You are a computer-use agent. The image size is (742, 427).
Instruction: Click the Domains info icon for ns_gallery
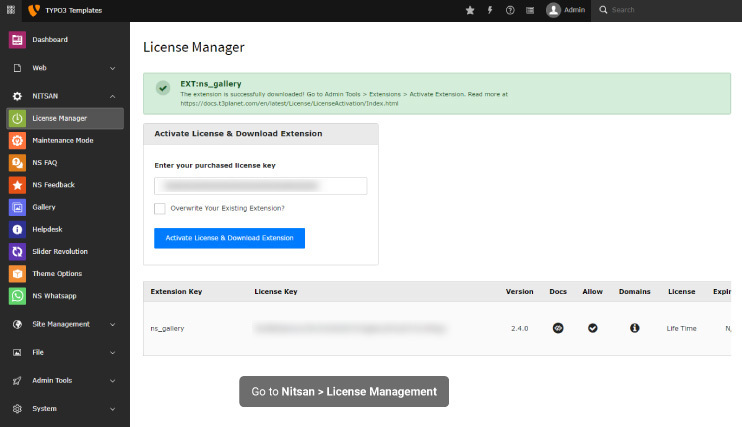(x=635, y=328)
